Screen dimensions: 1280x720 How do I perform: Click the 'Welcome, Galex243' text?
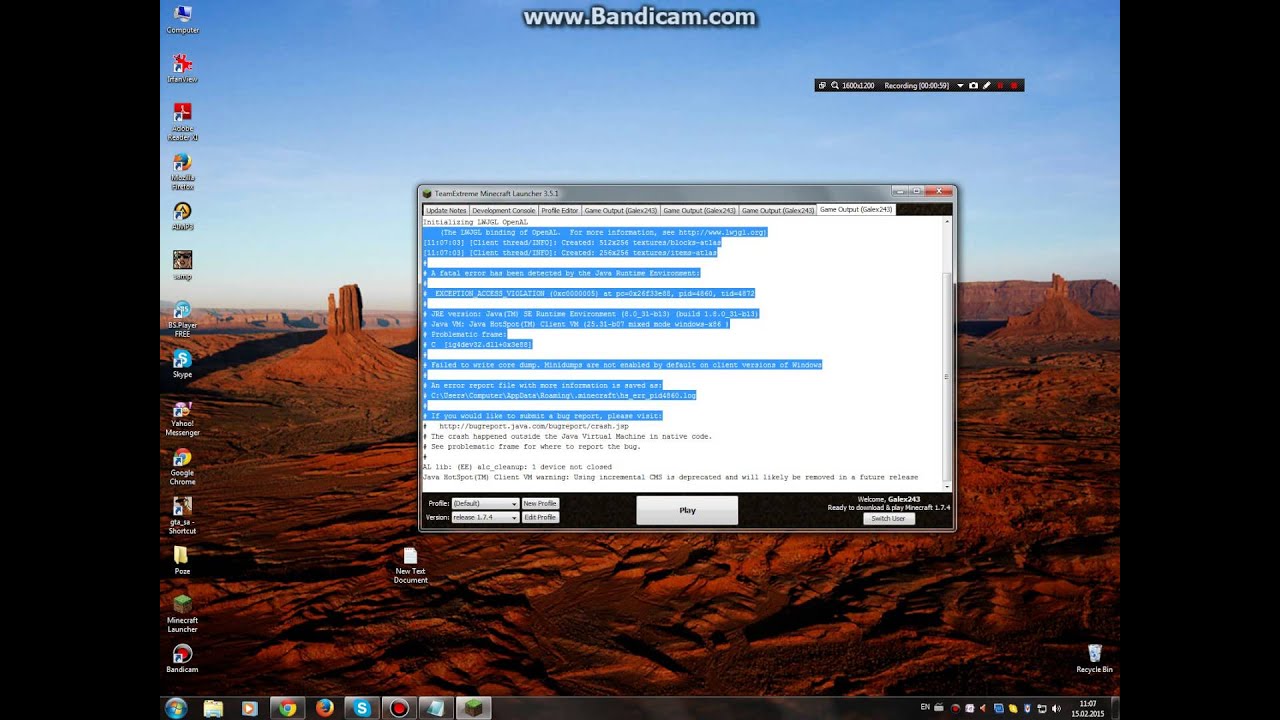[888, 499]
